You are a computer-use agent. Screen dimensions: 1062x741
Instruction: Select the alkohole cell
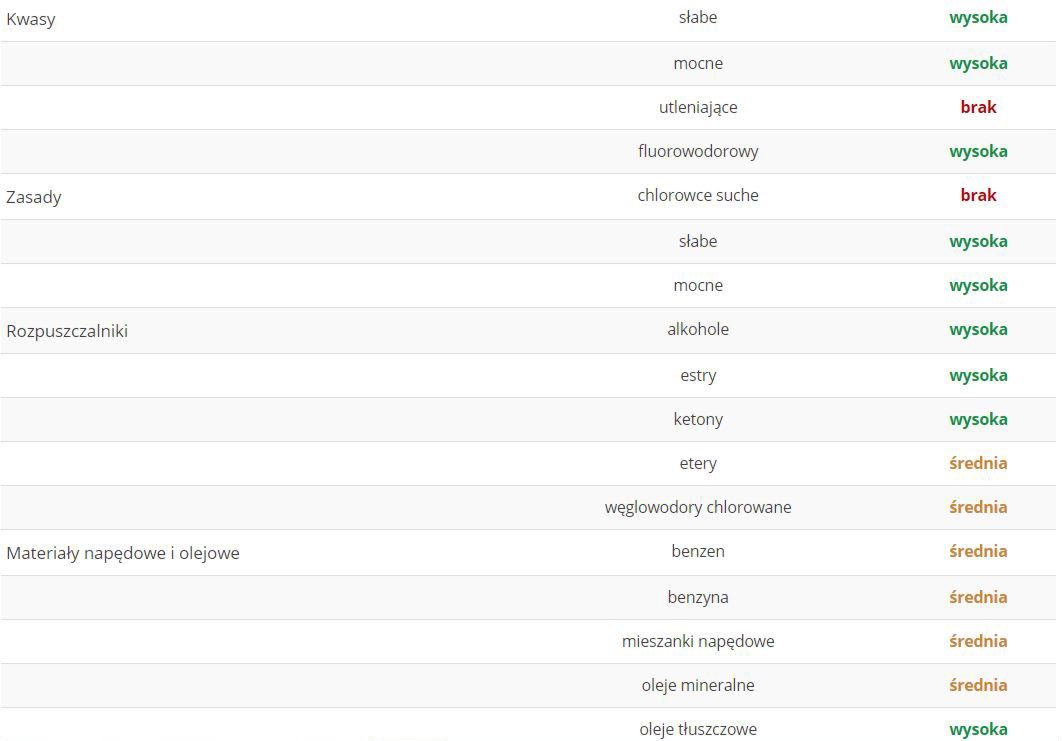(x=698, y=329)
